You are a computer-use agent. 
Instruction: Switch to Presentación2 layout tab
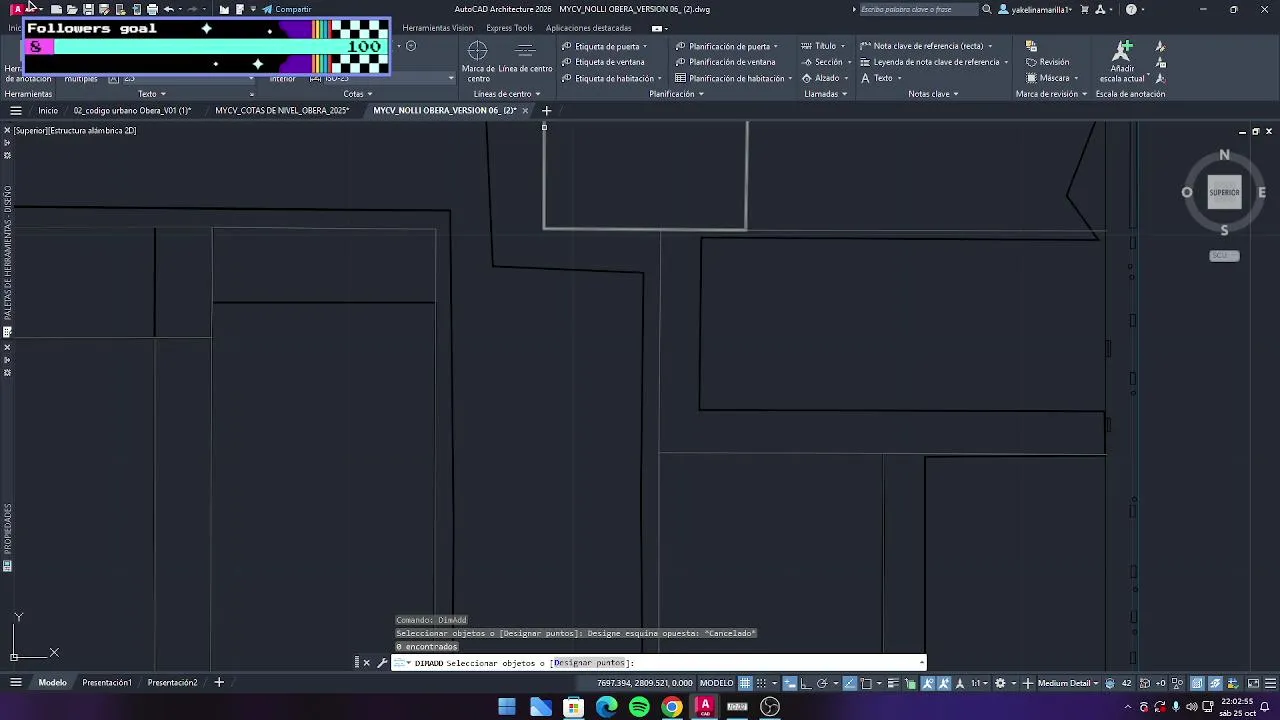(172, 683)
